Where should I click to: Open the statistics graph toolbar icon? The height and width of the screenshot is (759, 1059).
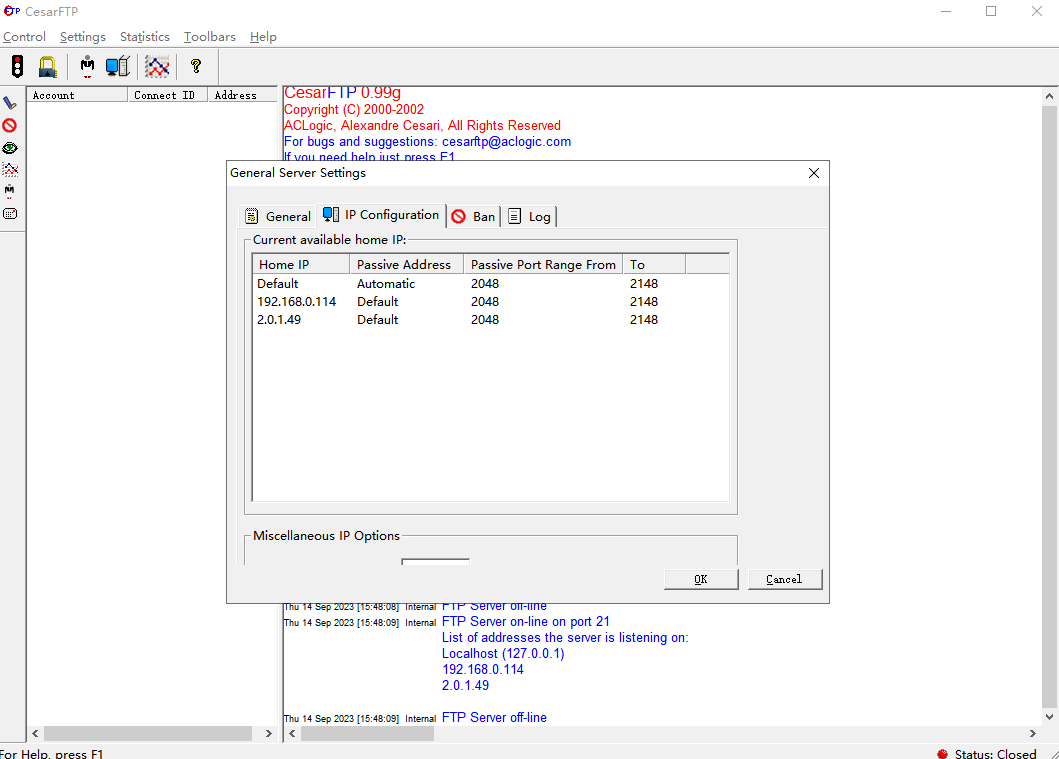click(x=157, y=67)
